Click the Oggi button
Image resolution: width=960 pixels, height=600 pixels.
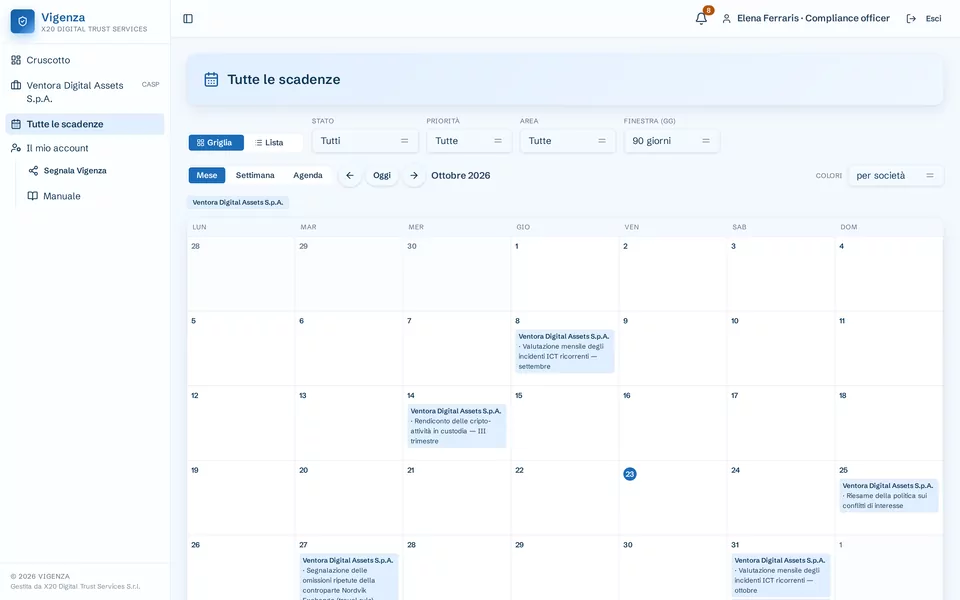coord(382,176)
